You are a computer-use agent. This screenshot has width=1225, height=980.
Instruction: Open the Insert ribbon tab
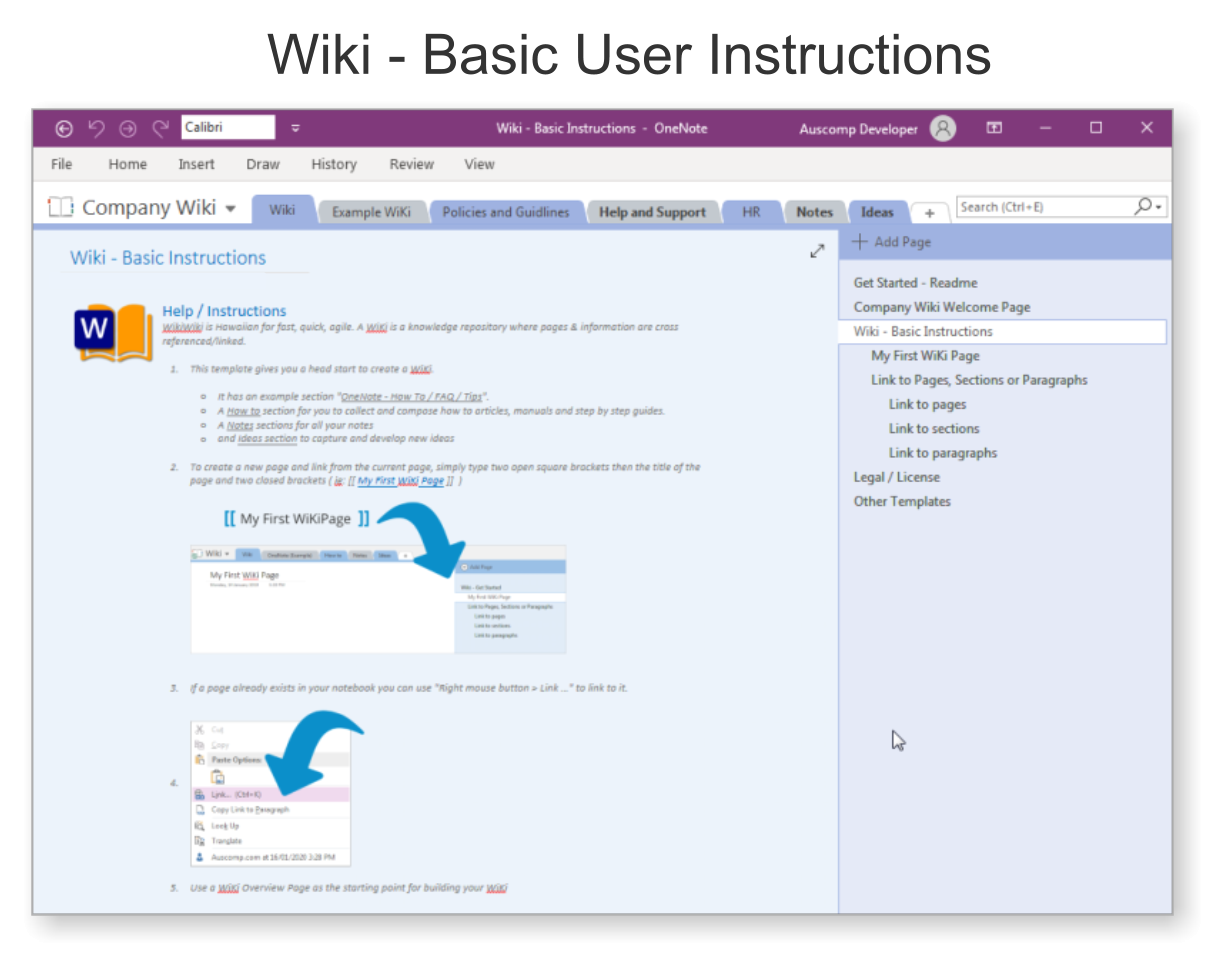coord(196,164)
